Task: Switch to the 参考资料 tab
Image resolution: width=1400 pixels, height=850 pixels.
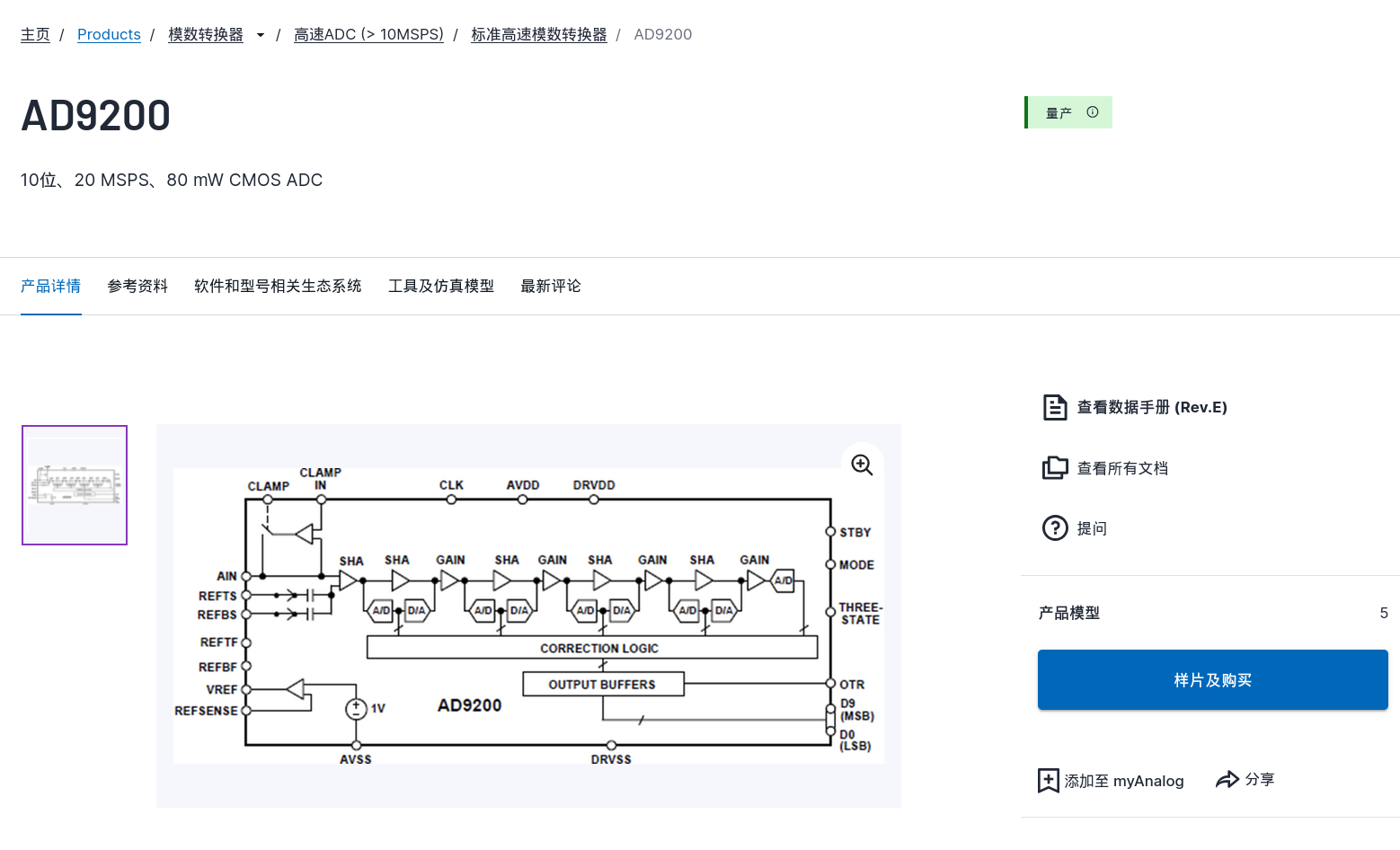Action: (137, 286)
